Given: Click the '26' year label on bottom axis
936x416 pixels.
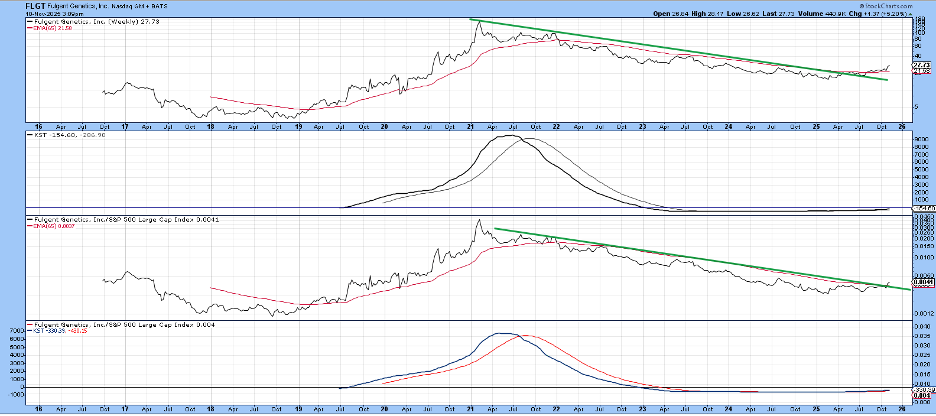Looking at the screenshot, I should [903, 410].
